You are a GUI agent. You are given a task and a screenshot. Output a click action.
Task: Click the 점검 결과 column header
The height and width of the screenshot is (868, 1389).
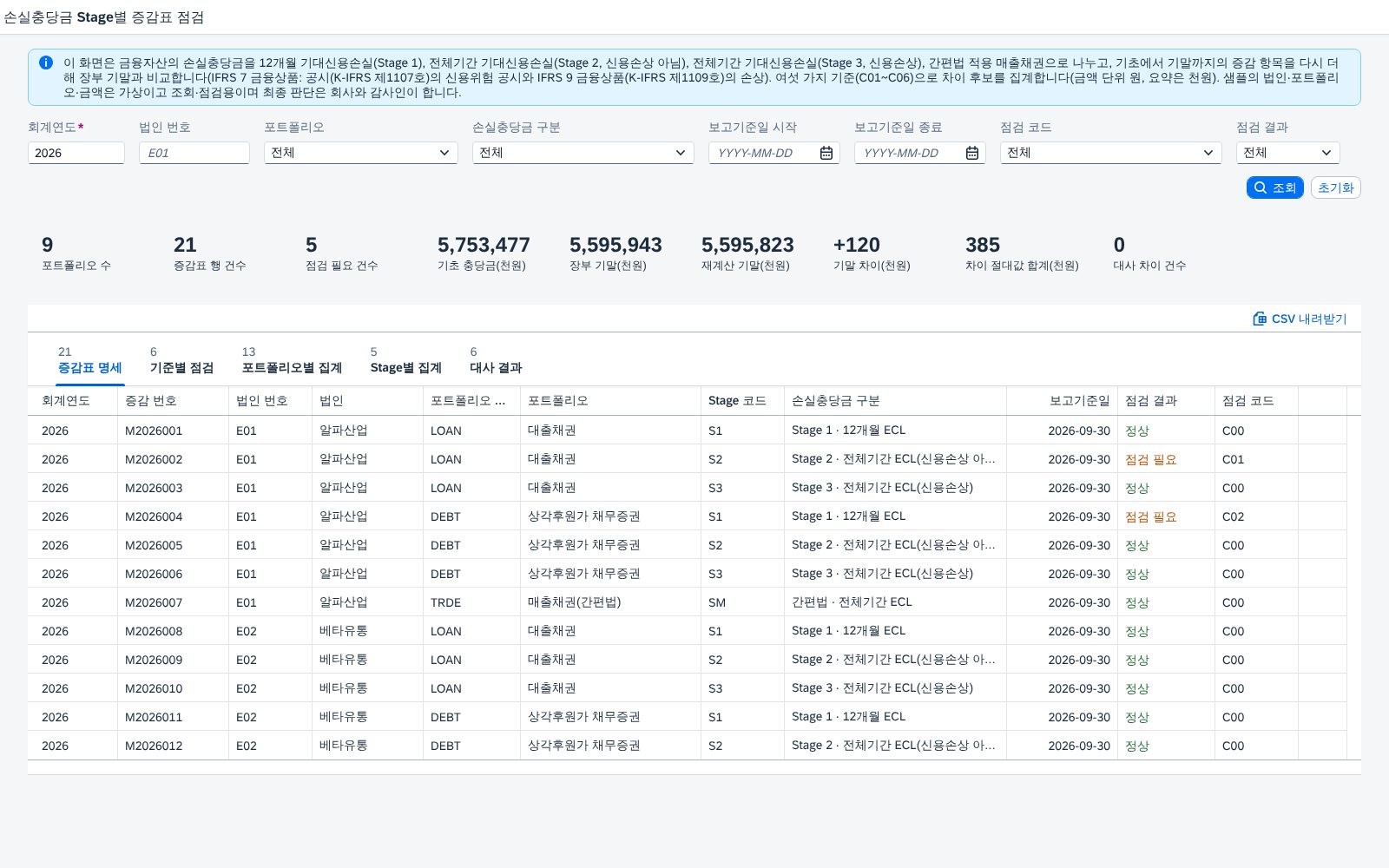click(x=1166, y=401)
